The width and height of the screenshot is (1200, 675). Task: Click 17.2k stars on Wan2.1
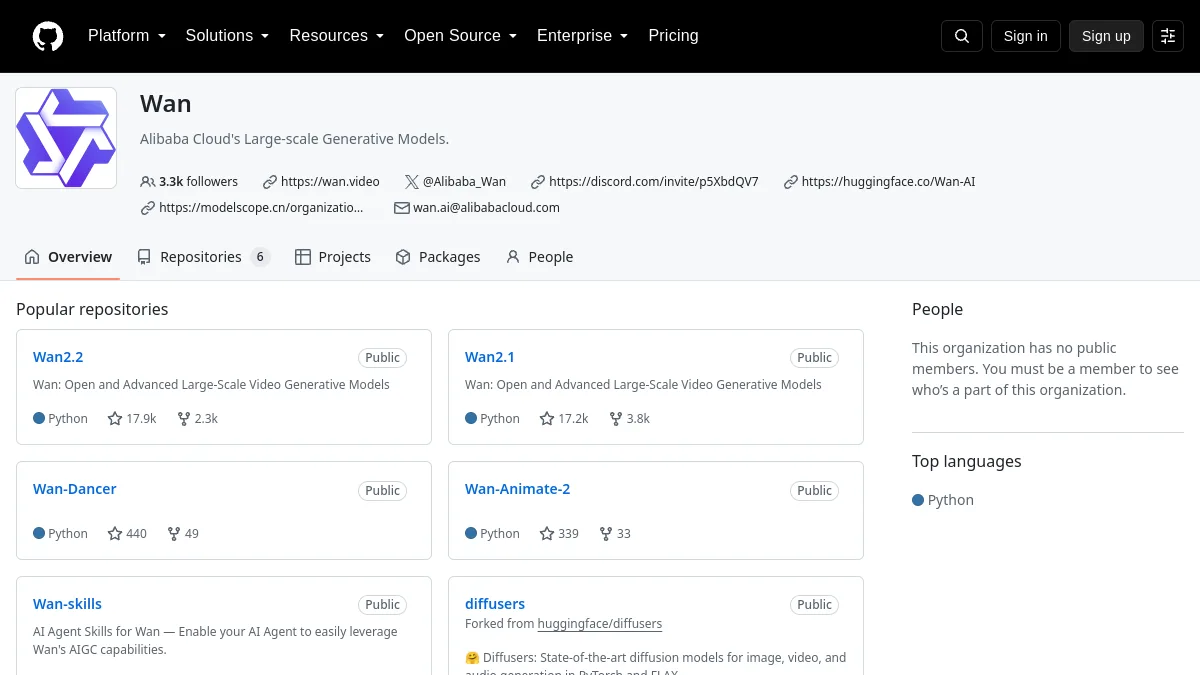click(564, 419)
